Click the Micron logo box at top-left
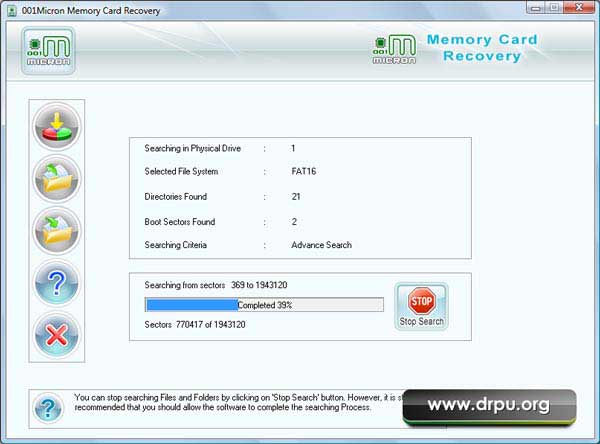The width and height of the screenshot is (600, 444). click(48, 51)
